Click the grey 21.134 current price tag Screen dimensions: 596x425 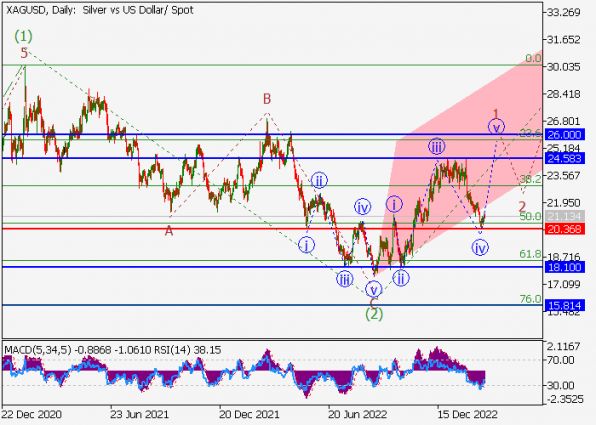point(564,216)
